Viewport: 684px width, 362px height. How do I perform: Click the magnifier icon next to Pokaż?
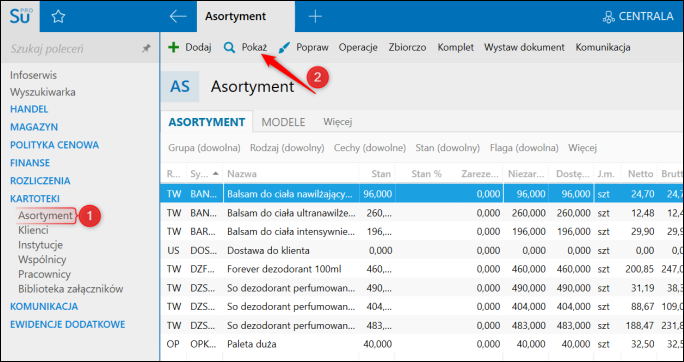[229, 47]
